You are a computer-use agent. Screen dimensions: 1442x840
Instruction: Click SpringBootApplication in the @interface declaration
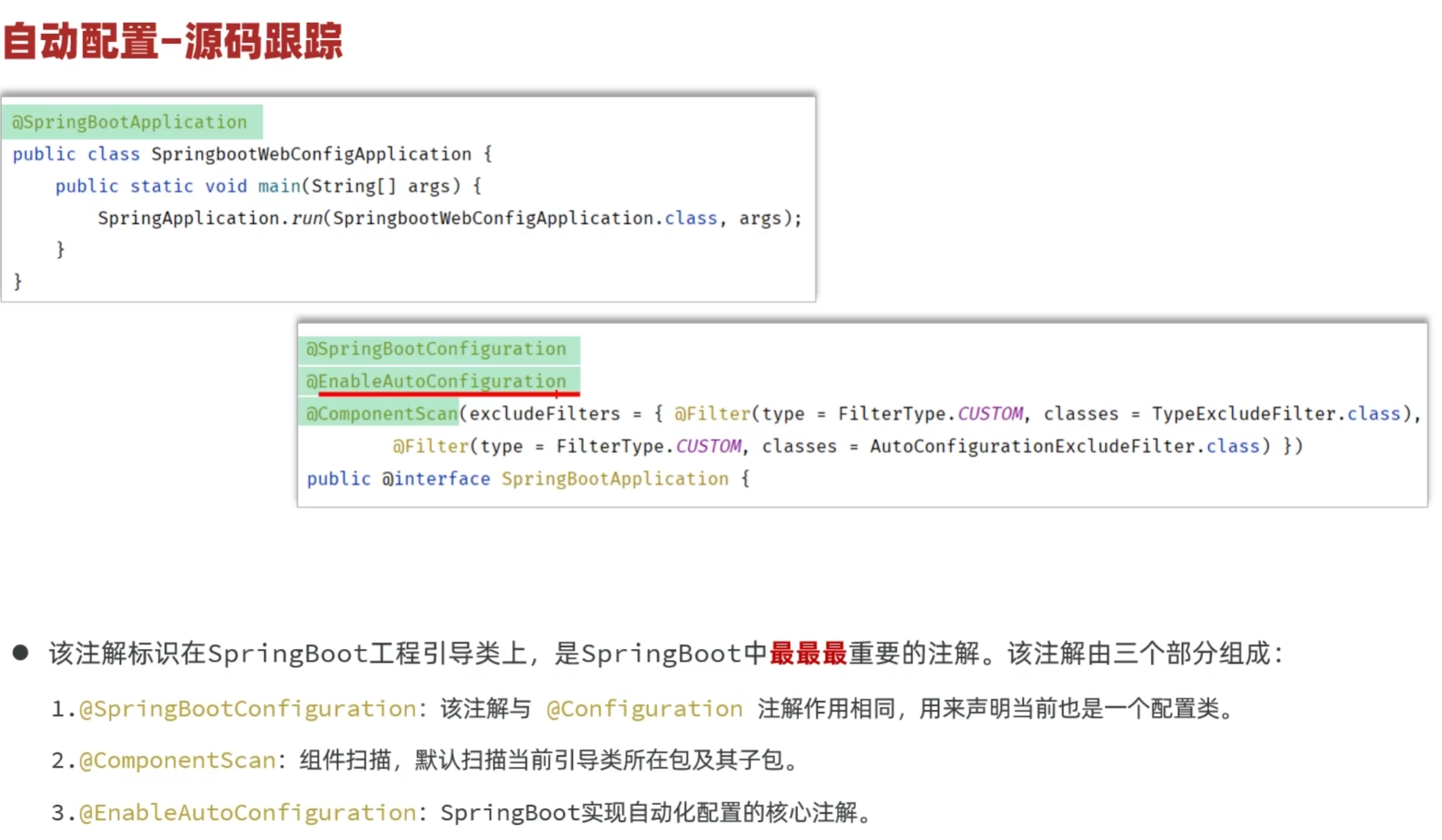coord(615,479)
